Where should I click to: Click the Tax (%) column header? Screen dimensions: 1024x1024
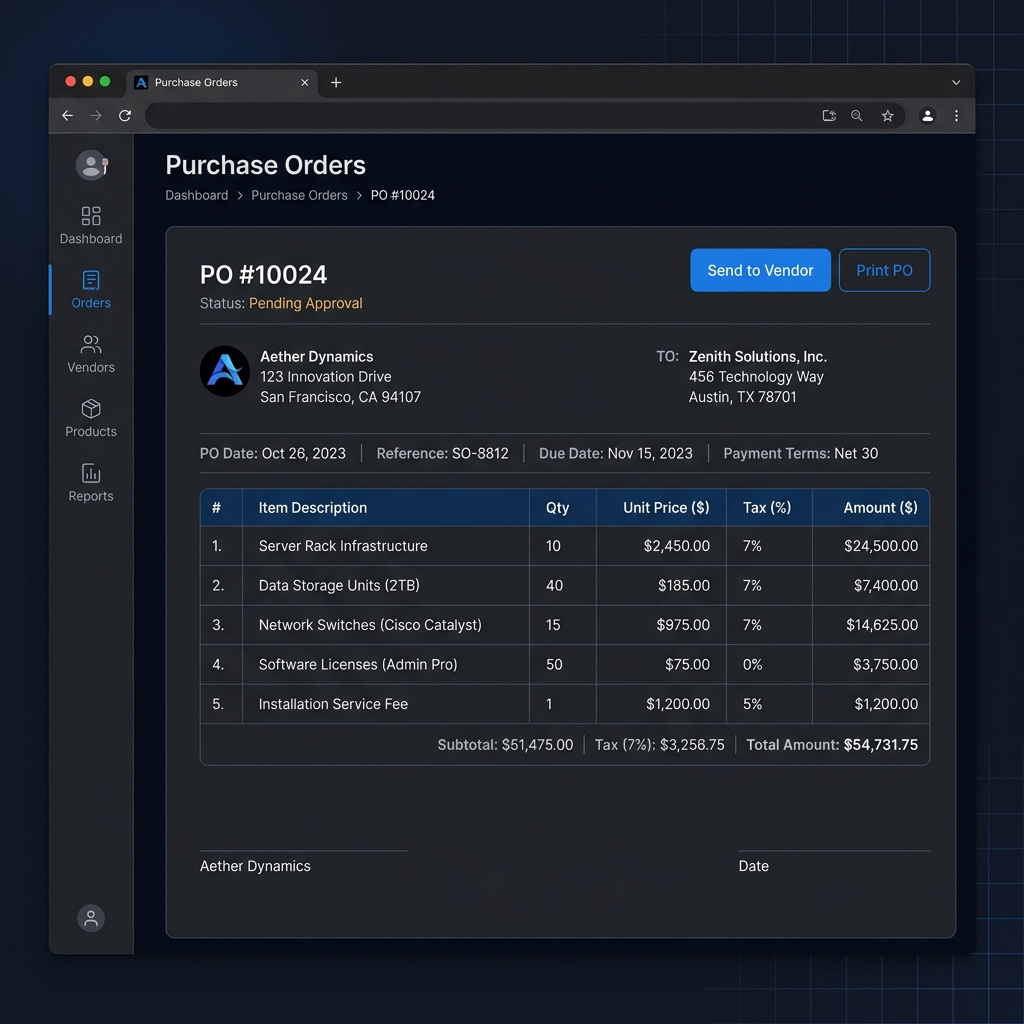767,507
